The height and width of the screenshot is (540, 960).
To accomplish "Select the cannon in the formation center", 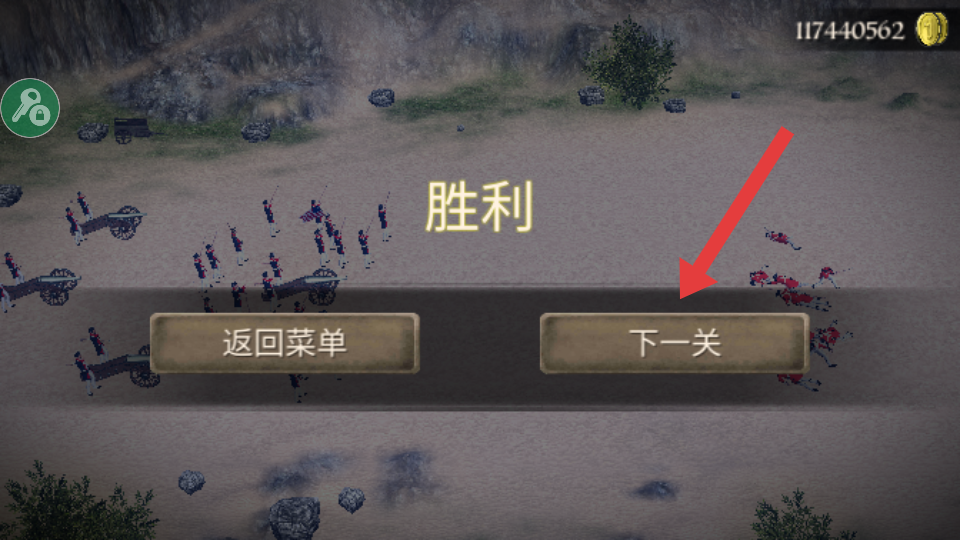I will (x=308, y=285).
